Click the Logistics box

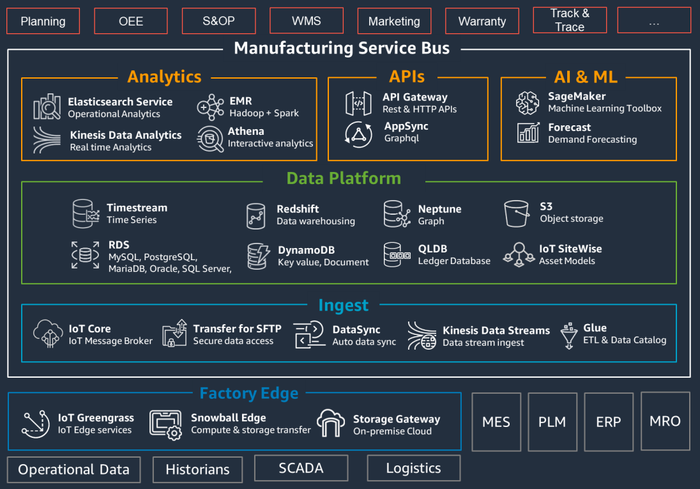[413, 468]
